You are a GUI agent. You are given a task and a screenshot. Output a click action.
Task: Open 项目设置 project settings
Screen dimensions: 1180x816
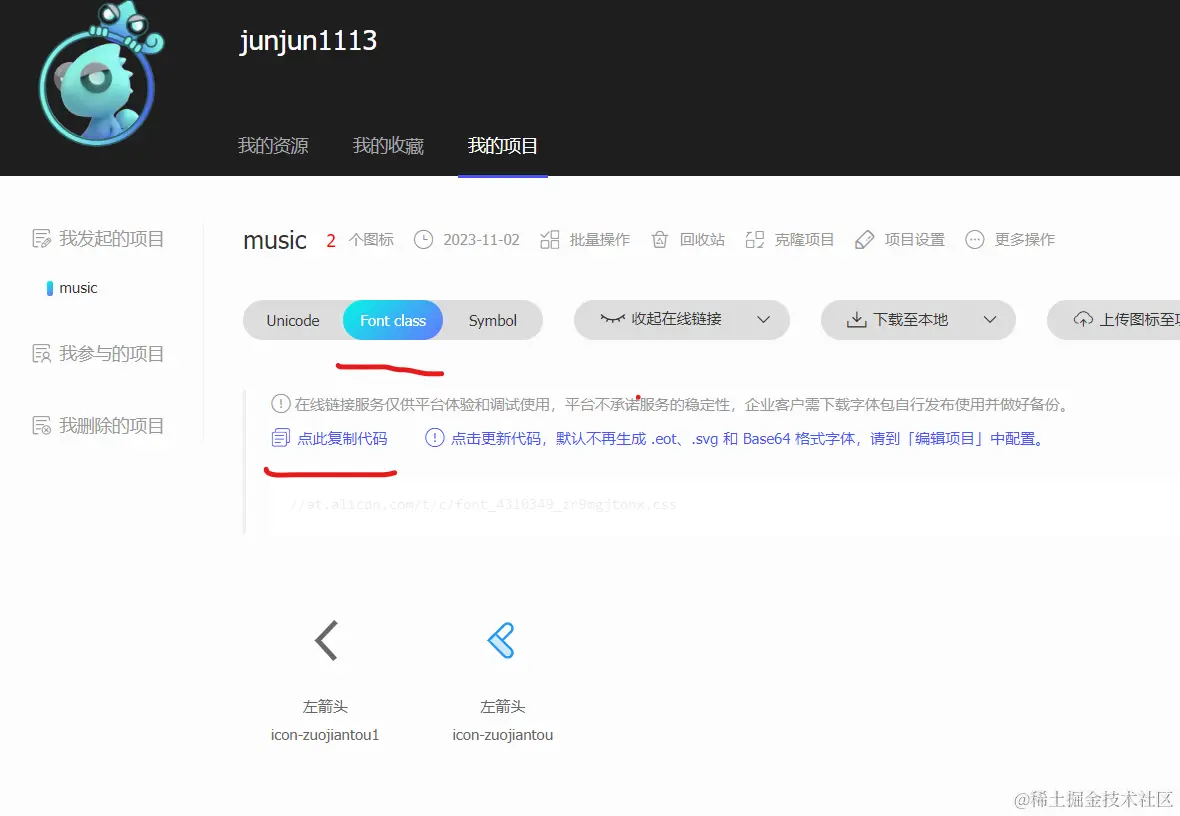914,239
